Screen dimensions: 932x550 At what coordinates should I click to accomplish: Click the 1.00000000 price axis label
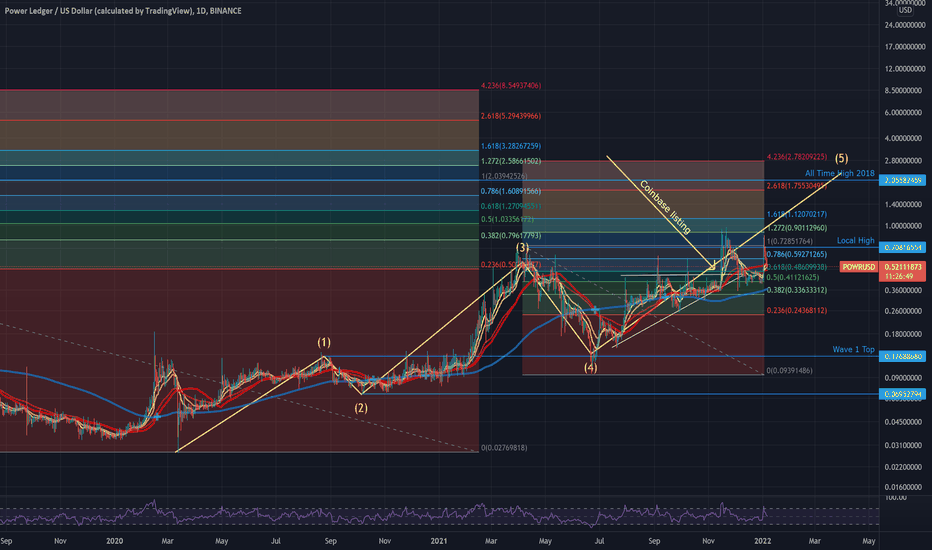(905, 226)
